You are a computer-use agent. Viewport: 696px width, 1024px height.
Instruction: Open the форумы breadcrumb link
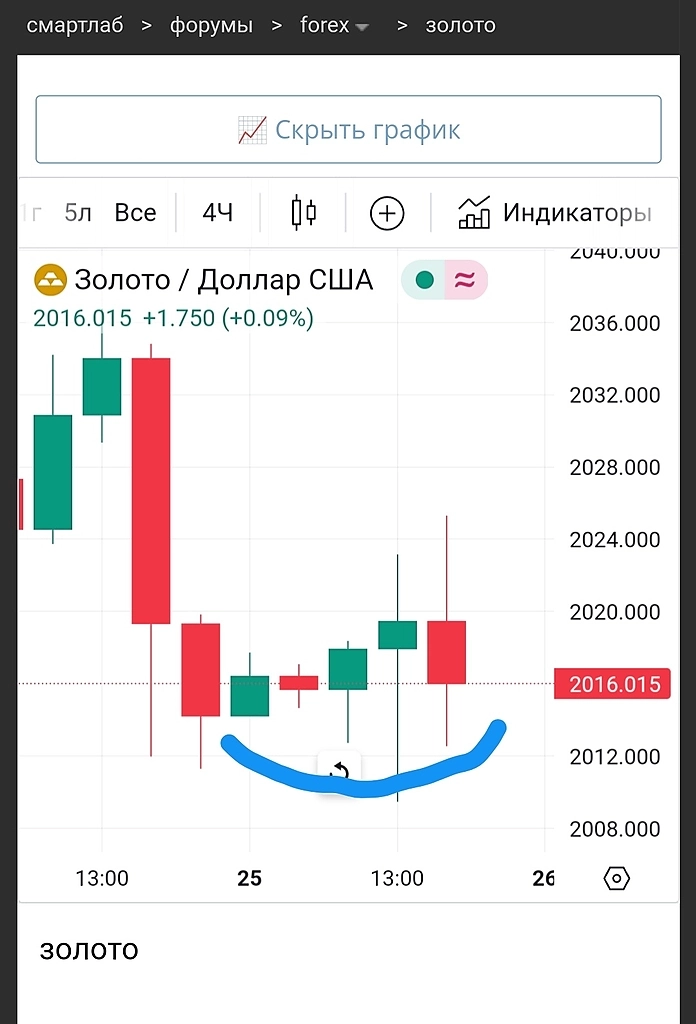pos(211,25)
